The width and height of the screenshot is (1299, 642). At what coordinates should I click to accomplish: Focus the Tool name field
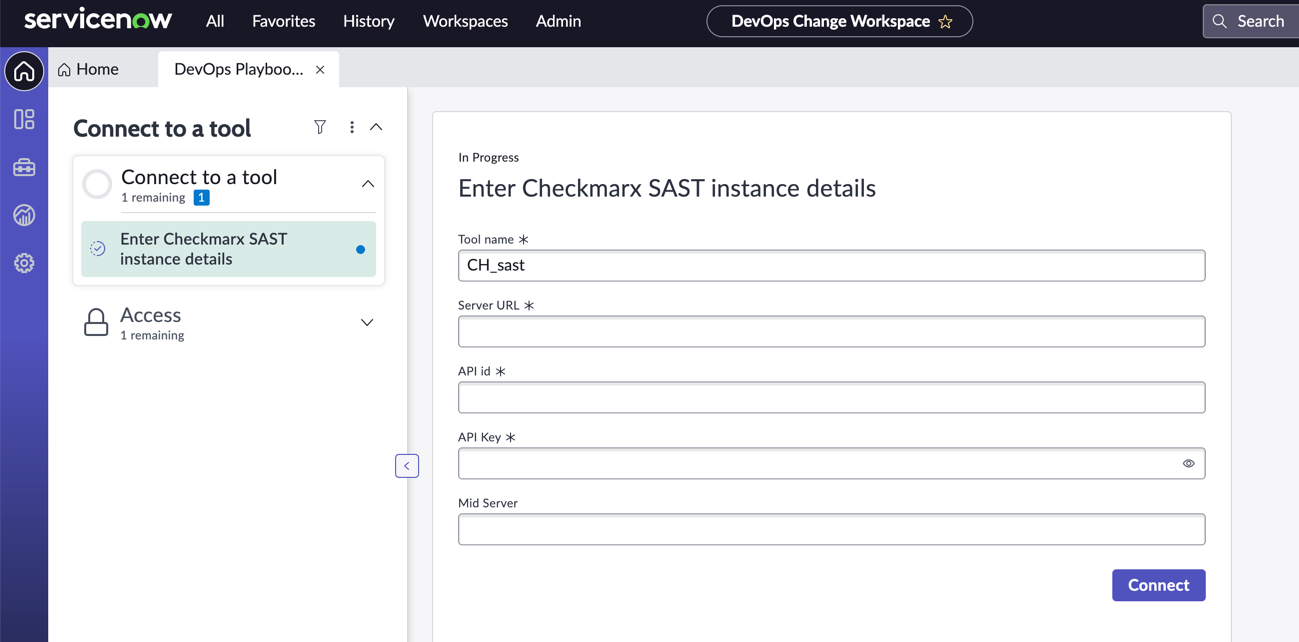click(x=831, y=265)
